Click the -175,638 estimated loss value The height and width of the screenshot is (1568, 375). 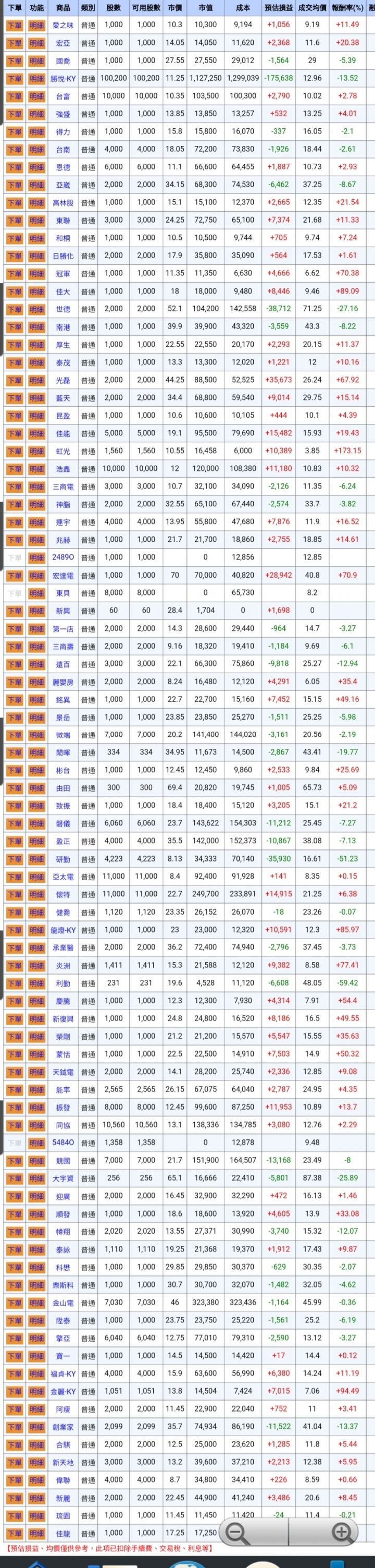coord(278,79)
